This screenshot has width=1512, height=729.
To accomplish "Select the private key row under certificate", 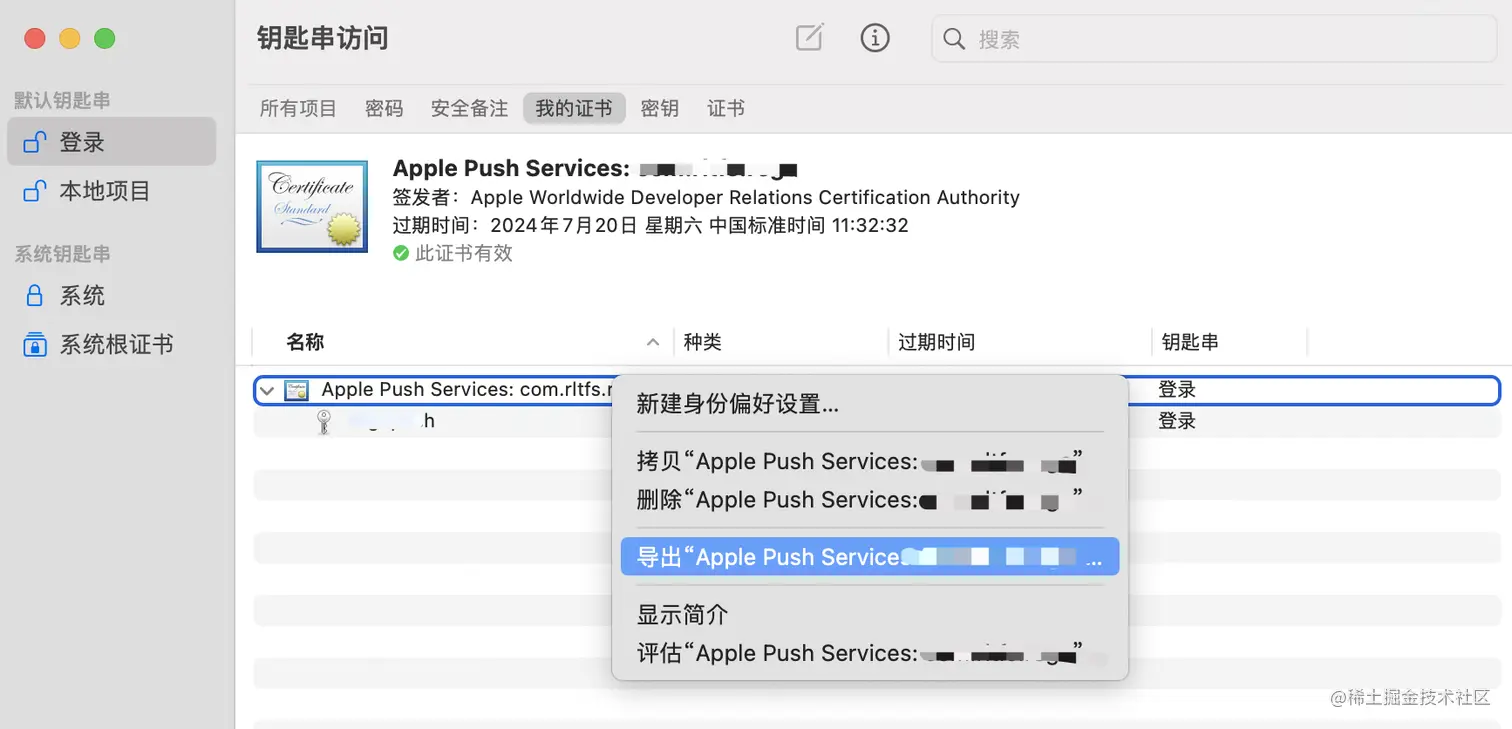I will coord(877,421).
